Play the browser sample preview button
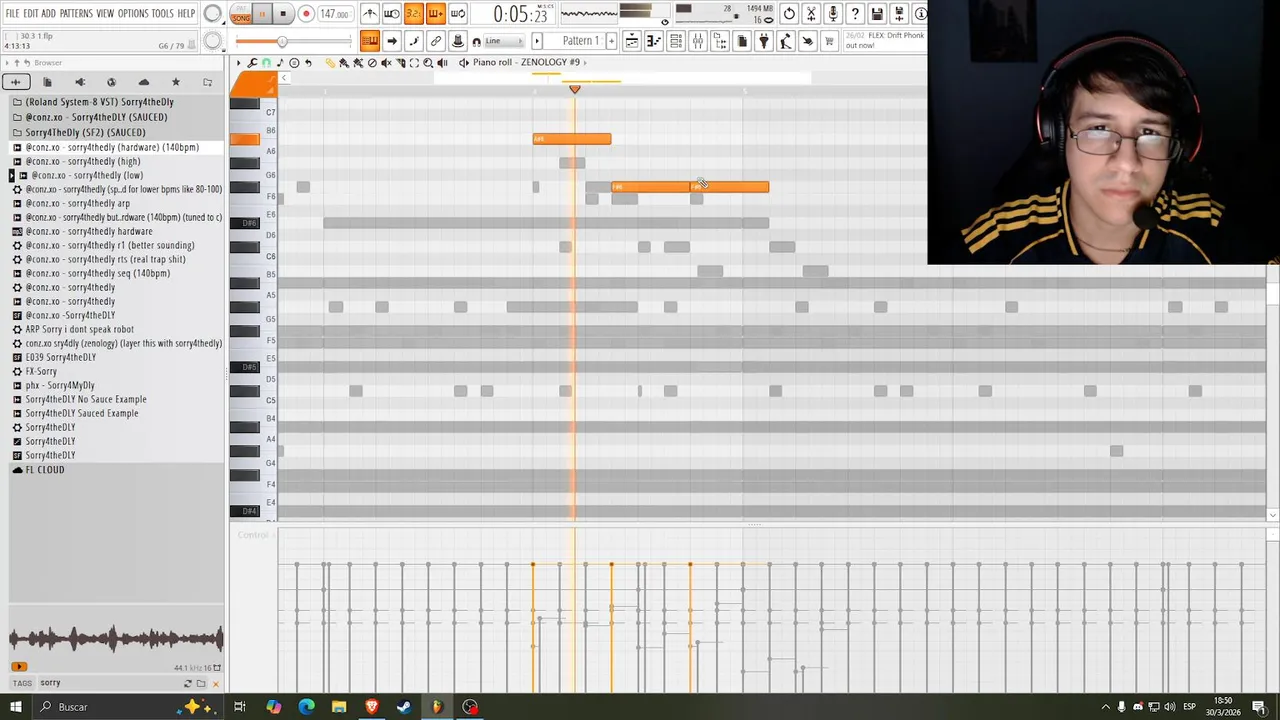Viewport: 1280px width, 720px height. point(18,667)
